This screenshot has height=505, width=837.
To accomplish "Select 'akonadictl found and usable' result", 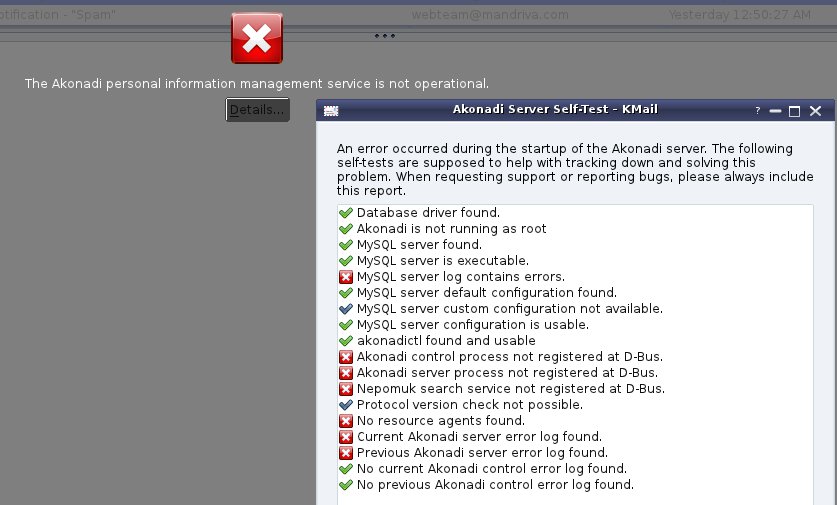I will (x=575, y=341).
